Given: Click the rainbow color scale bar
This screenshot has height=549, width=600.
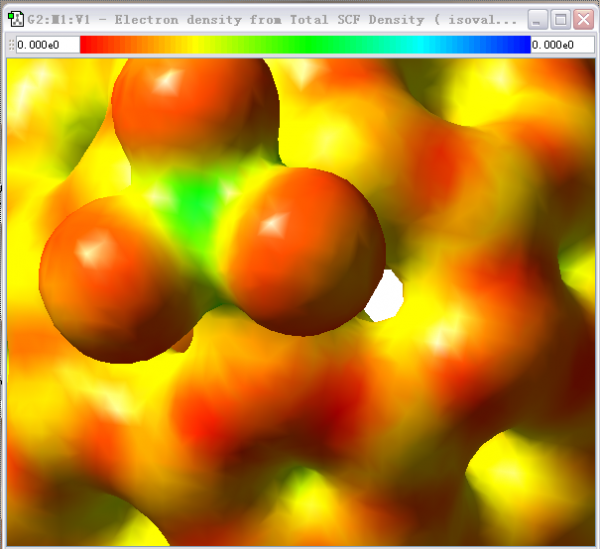Looking at the screenshot, I should tap(305, 45).
